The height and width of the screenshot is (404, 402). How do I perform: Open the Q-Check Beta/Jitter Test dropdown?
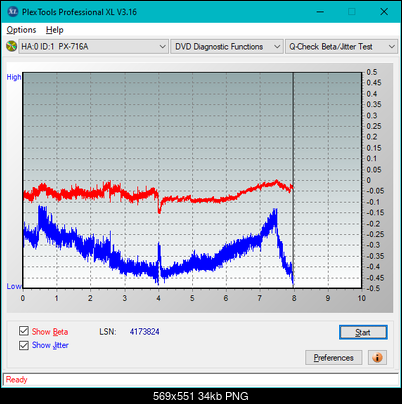point(341,47)
